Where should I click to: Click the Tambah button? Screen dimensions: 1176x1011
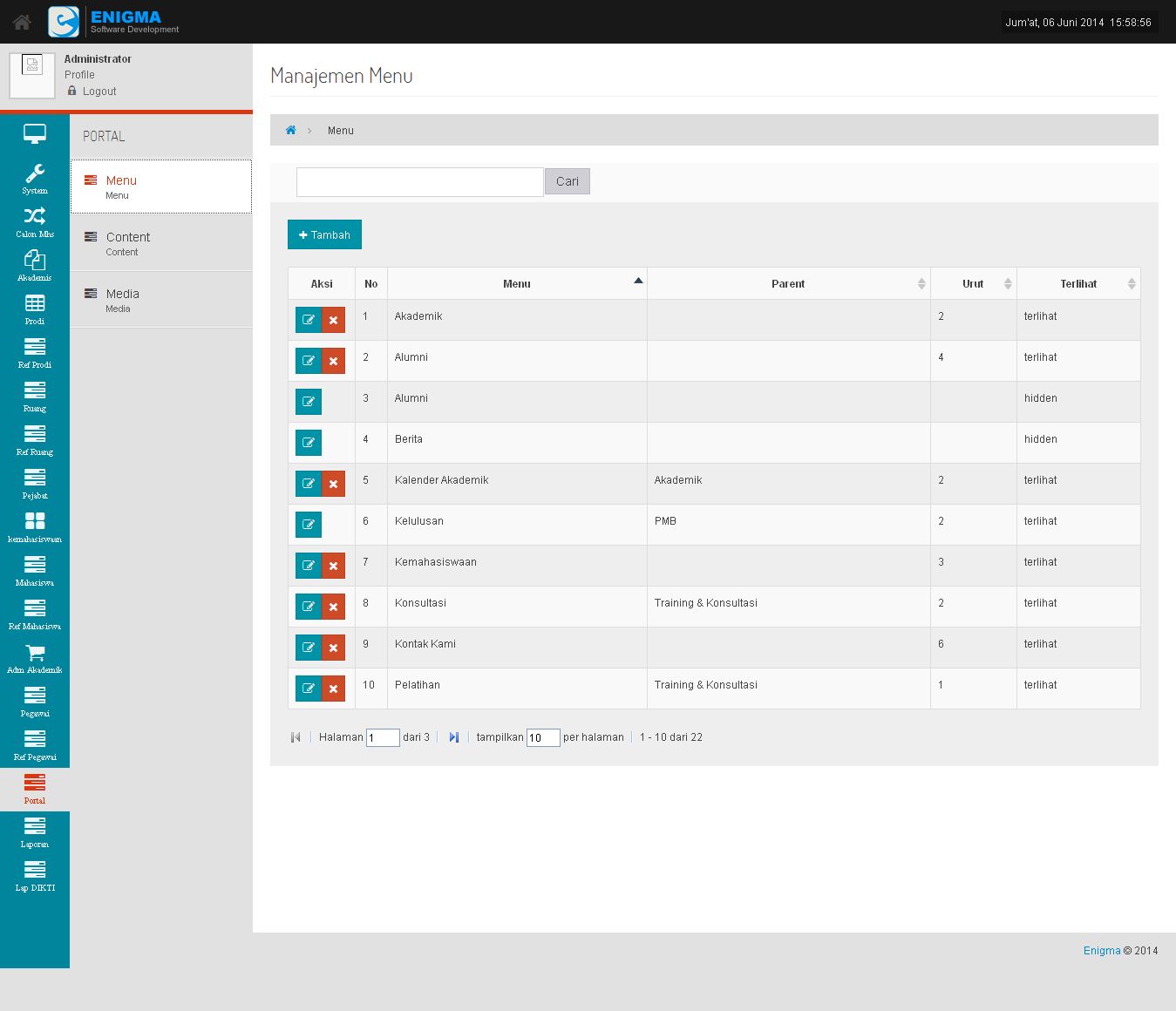324,234
